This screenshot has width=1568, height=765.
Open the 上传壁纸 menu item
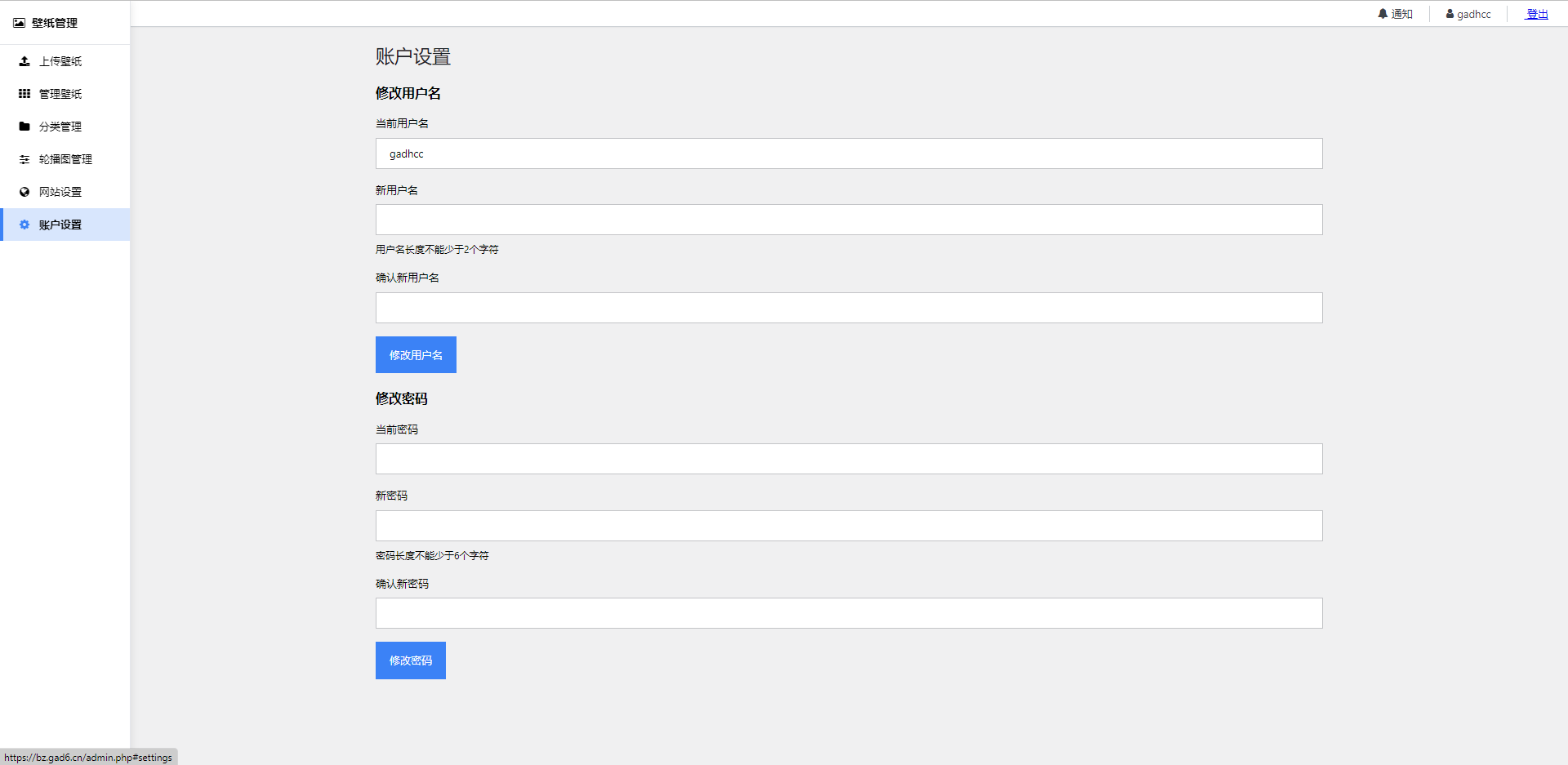click(x=60, y=61)
